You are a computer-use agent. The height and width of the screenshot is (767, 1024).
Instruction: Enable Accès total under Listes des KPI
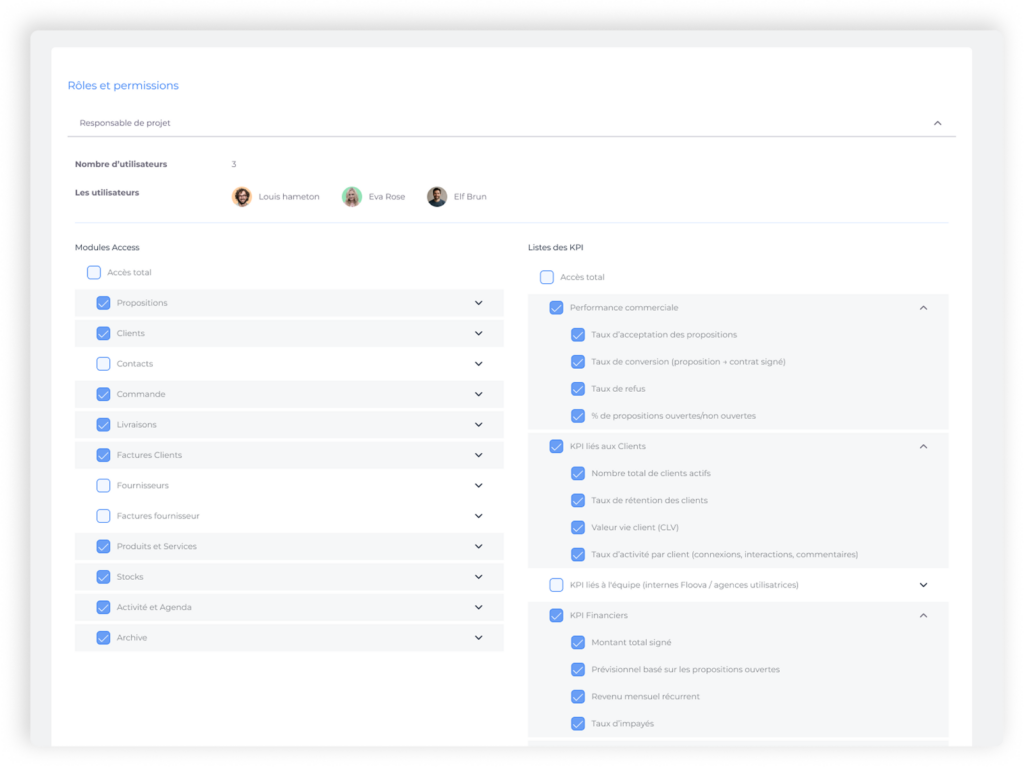(x=547, y=277)
